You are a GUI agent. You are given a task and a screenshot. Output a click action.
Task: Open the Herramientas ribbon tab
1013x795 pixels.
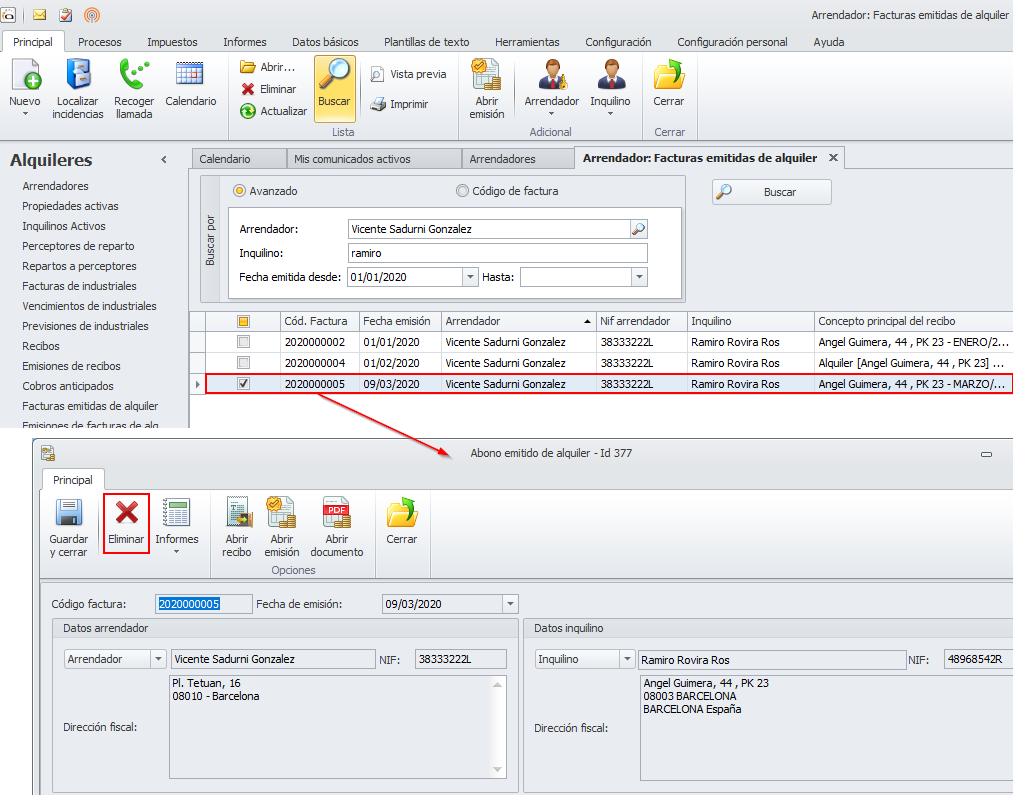click(x=527, y=42)
